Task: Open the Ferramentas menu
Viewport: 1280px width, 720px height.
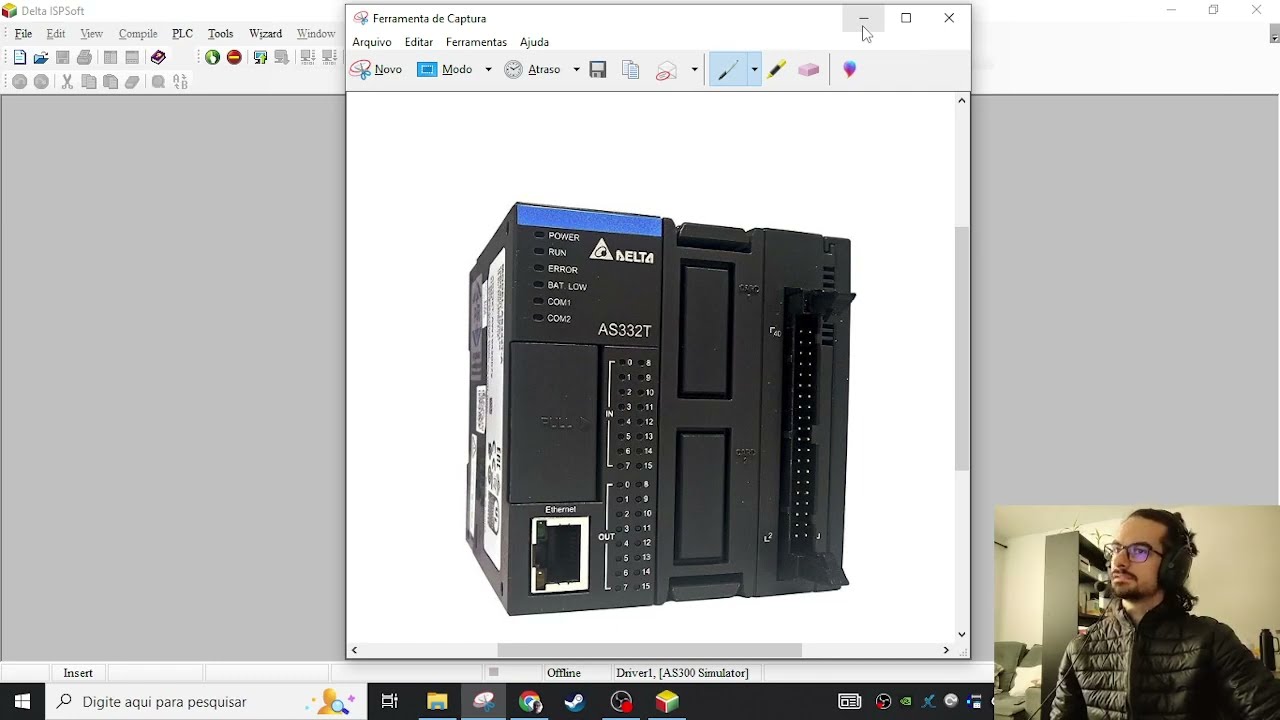Action: tap(476, 42)
